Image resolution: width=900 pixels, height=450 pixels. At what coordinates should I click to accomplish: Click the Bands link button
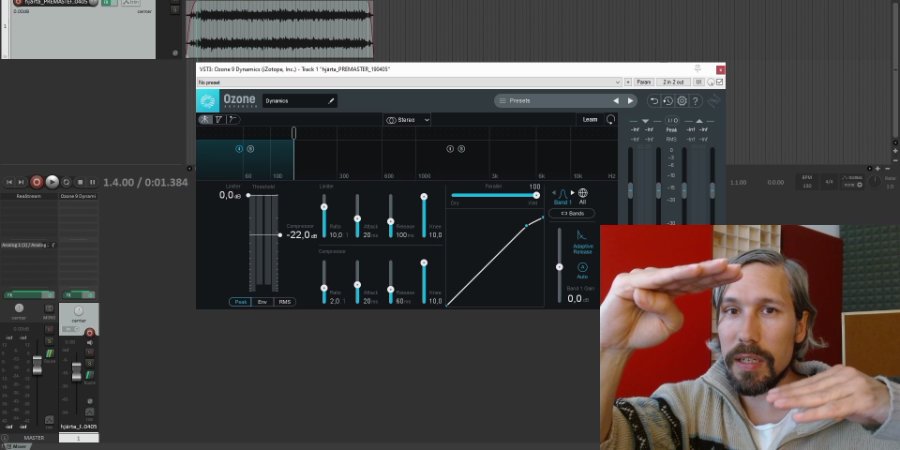[572, 214]
